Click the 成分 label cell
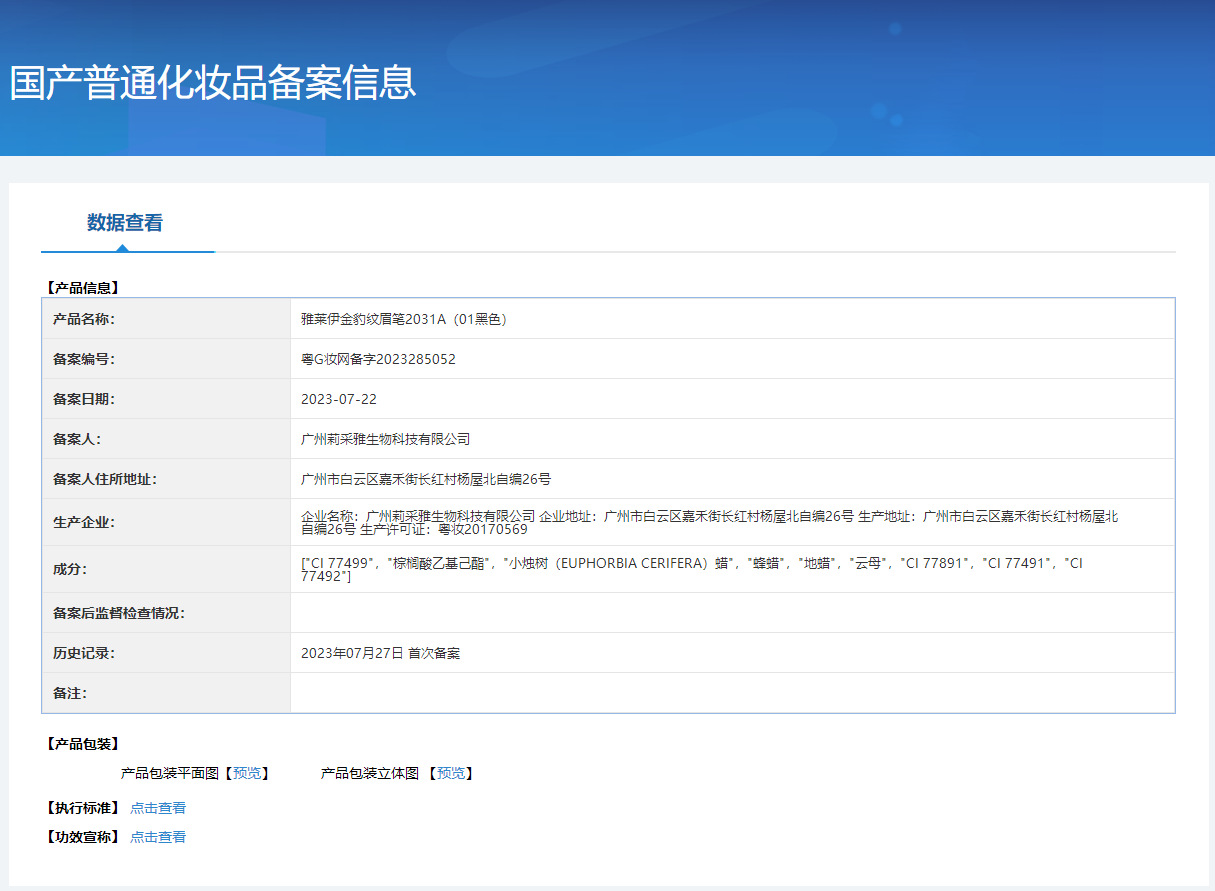Viewport: 1215px width, 891px height. (166, 569)
